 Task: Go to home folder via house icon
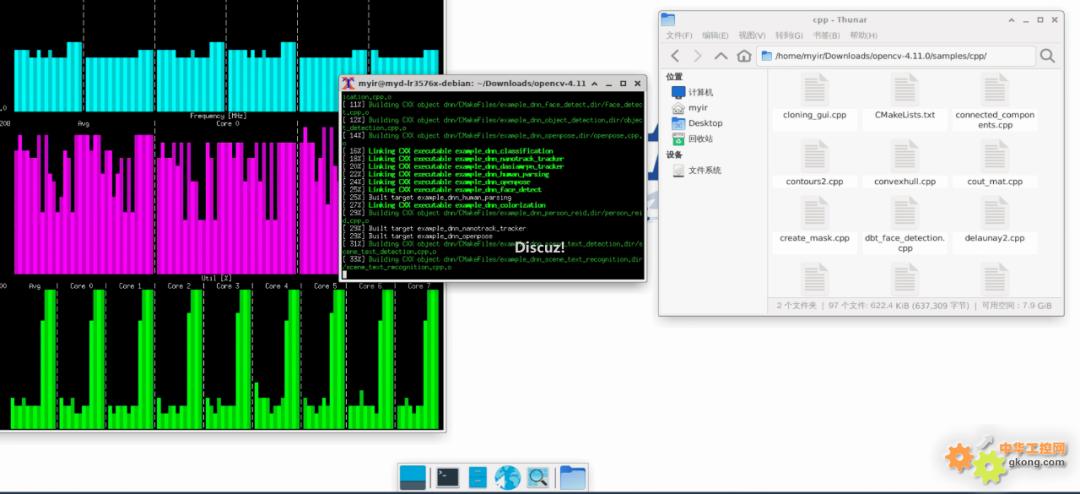[743, 56]
